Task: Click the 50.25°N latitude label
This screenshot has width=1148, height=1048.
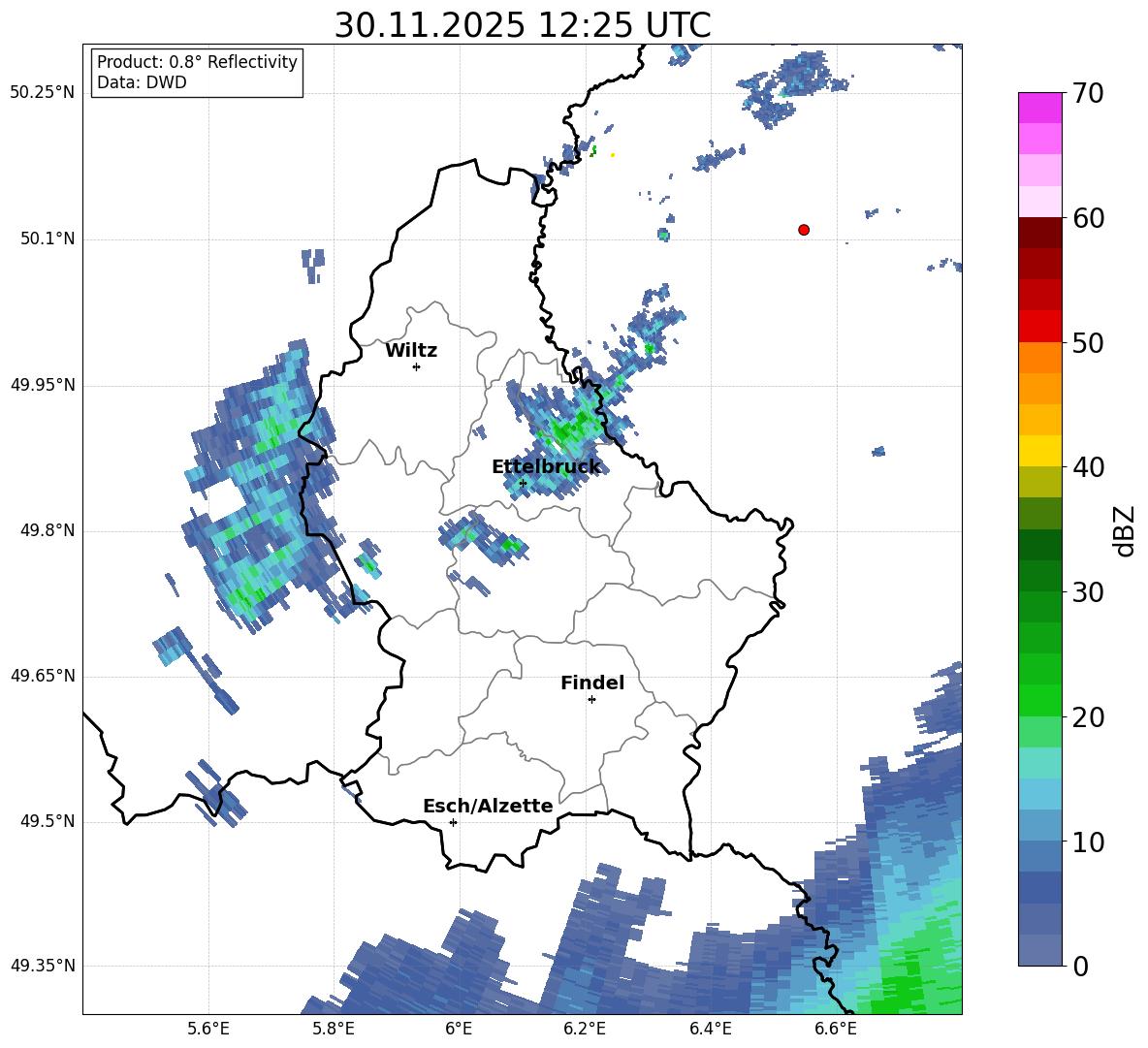Action: (43, 93)
